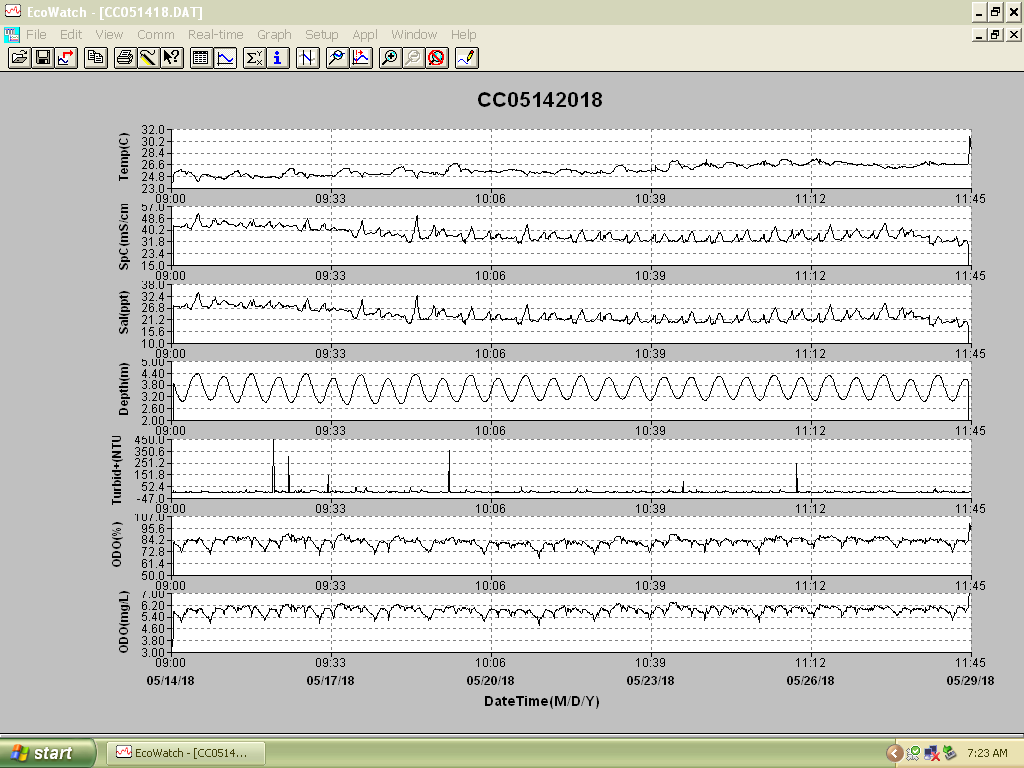Open the Real-time menu

[216, 35]
